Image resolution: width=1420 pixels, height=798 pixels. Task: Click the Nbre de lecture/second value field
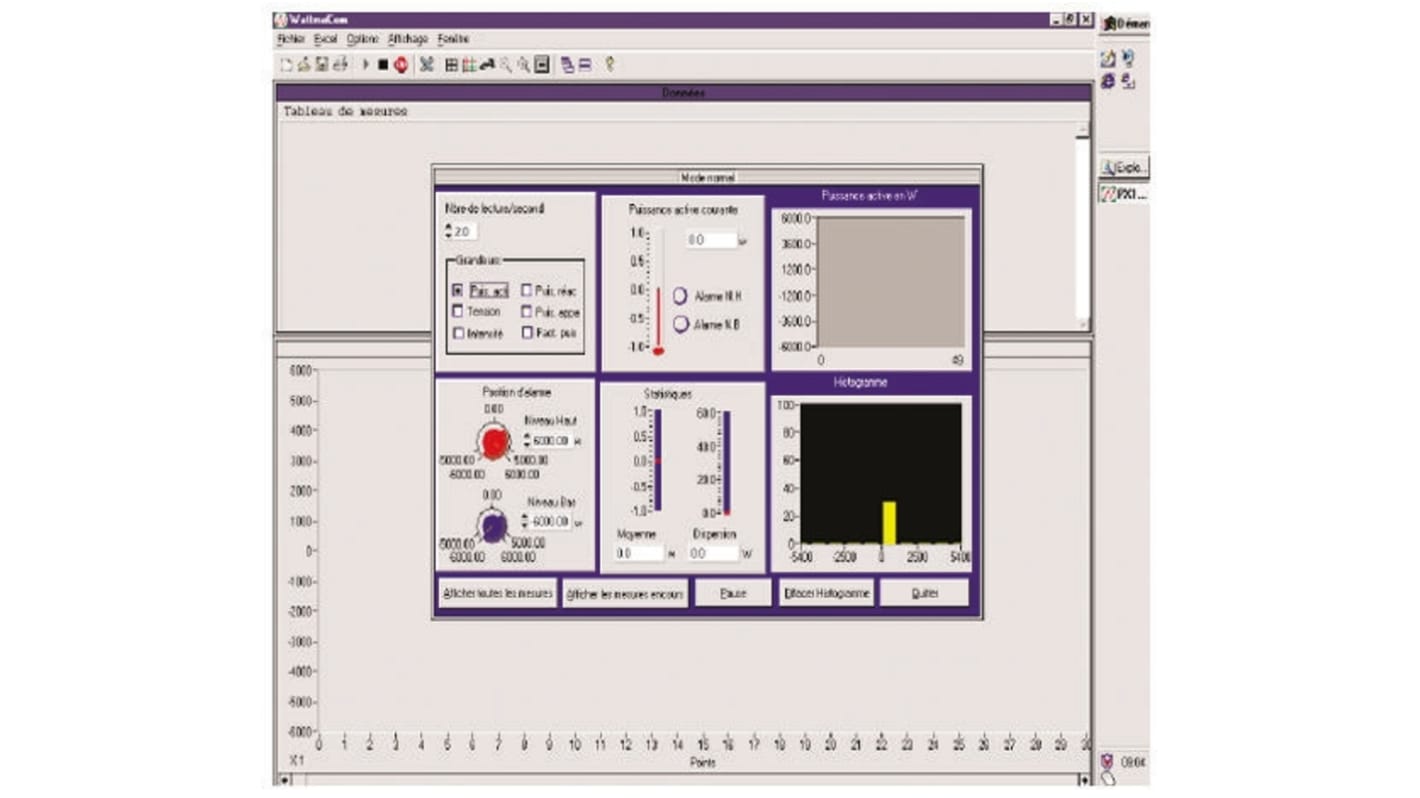pyautogui.click(x=465, y=231)
